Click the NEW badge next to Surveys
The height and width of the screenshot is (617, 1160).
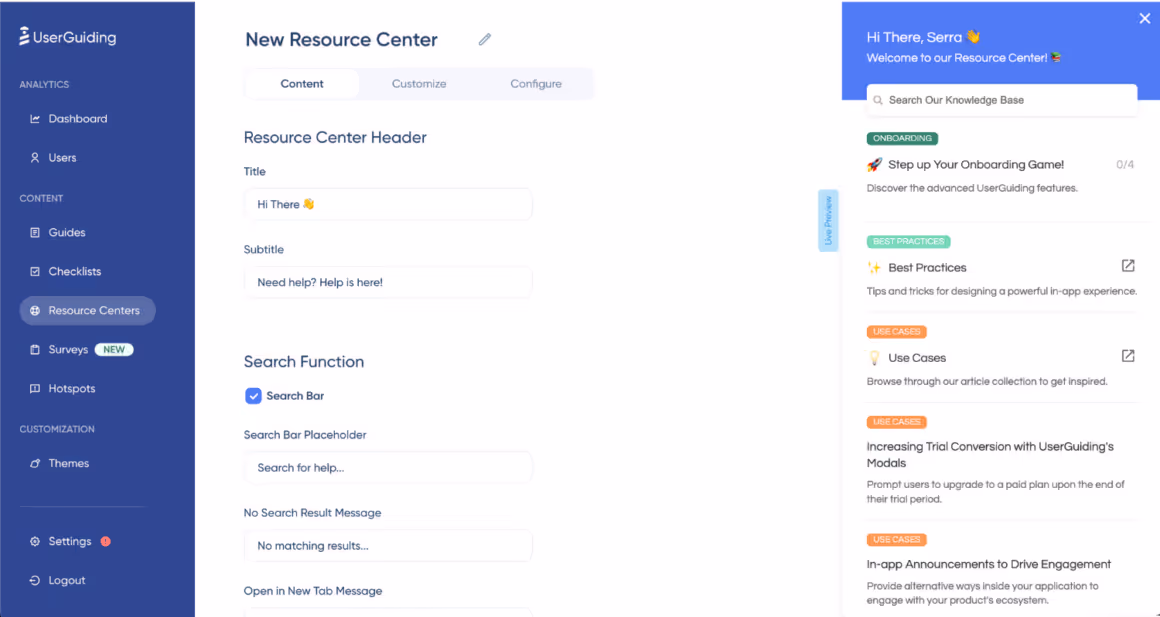114,350
